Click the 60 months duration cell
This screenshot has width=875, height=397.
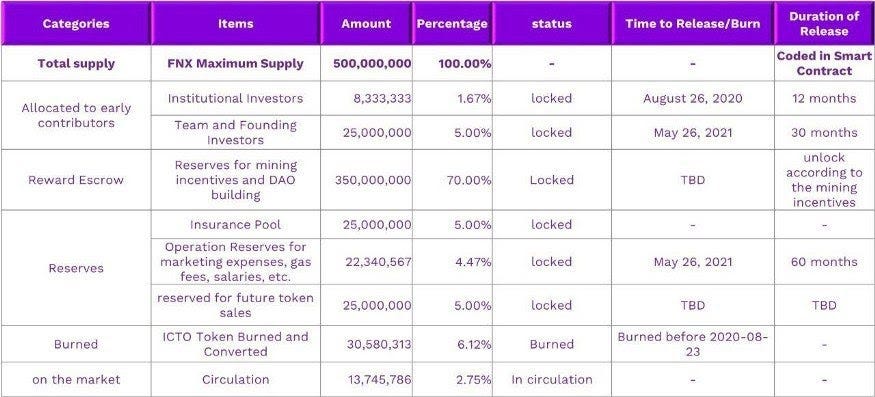[824, 261]
